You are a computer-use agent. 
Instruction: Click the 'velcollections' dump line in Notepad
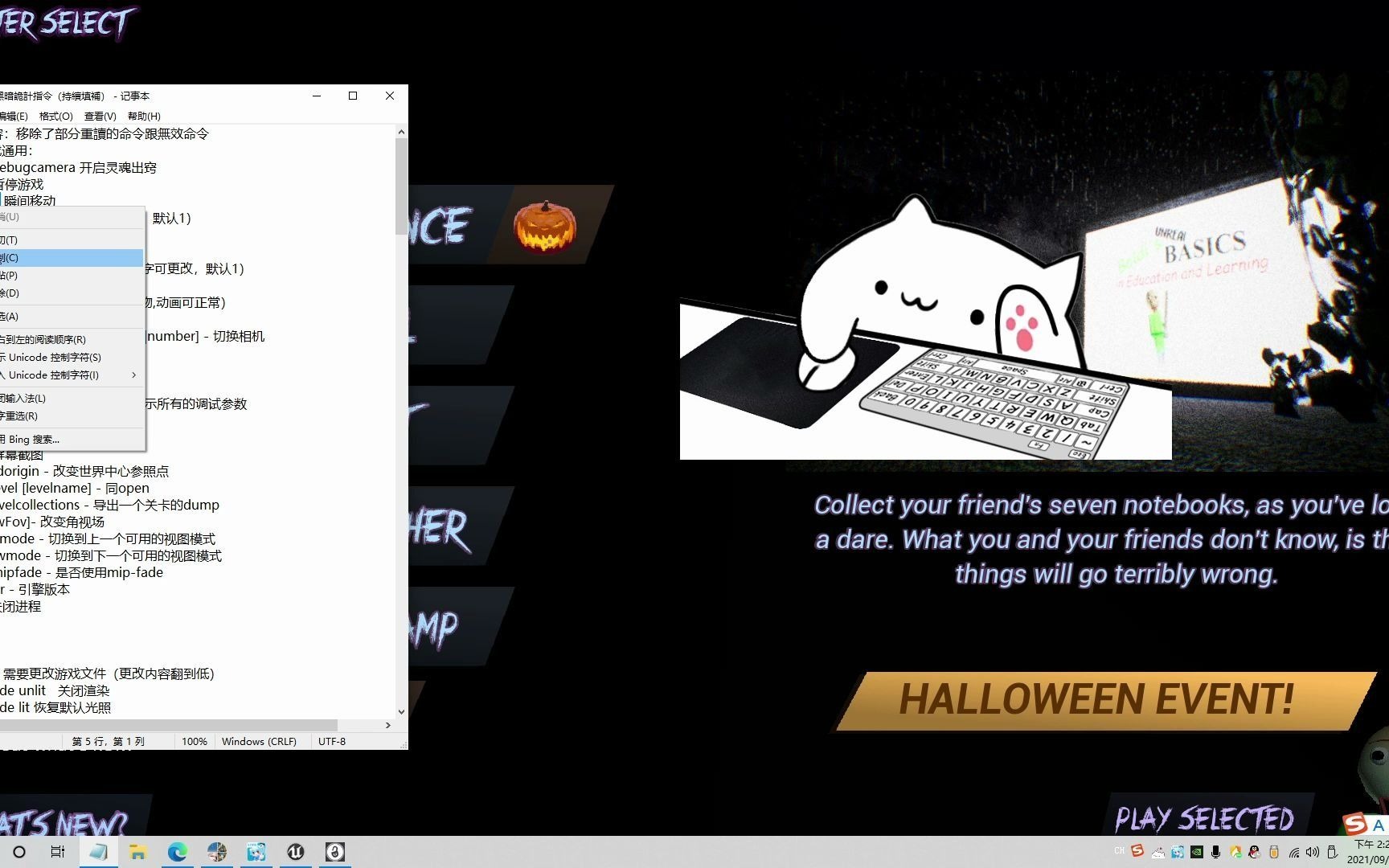(109, 505)
